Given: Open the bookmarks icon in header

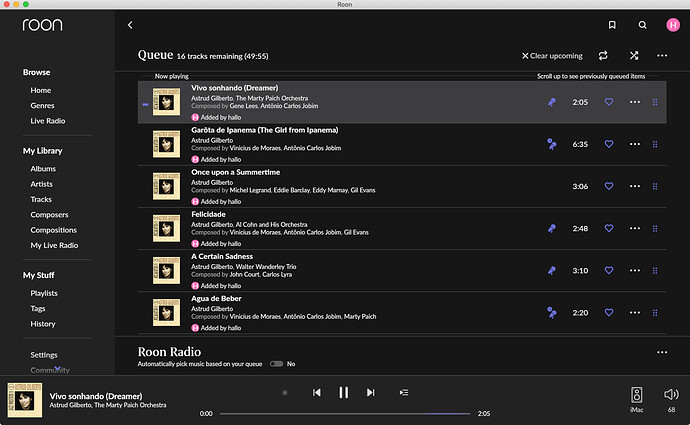Looking at the screenshot, I should [x=612, y=25].
